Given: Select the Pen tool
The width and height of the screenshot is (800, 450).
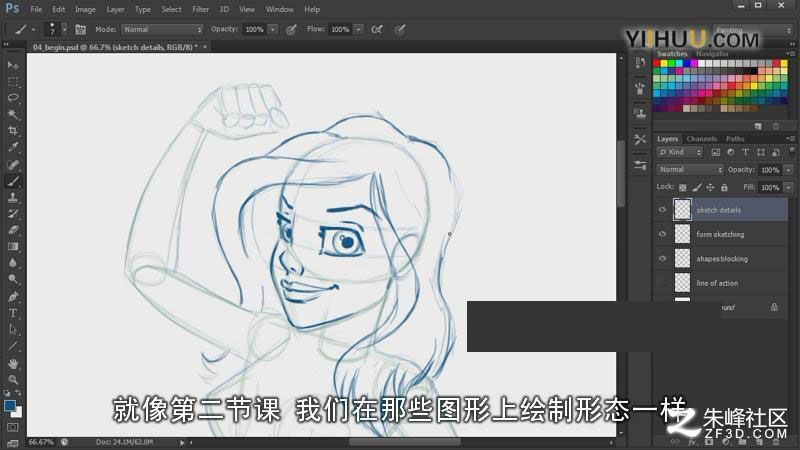Looking at the screenshot, I should 13,296.
